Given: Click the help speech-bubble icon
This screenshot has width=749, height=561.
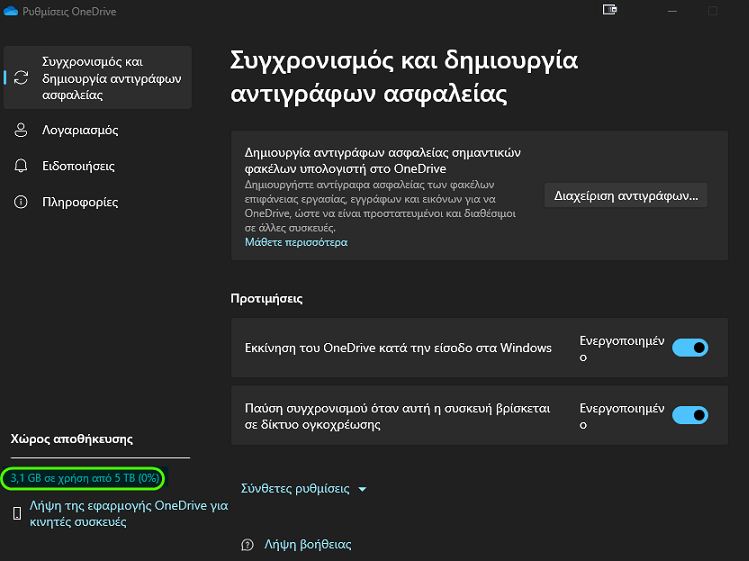Looking at the screenshot, I should click(247, 544).
